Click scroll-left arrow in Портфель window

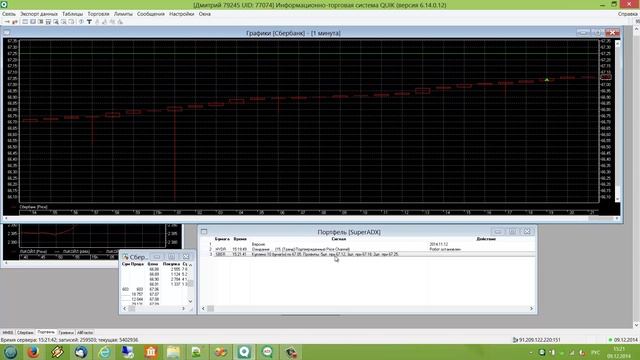(x=203, y=309)
